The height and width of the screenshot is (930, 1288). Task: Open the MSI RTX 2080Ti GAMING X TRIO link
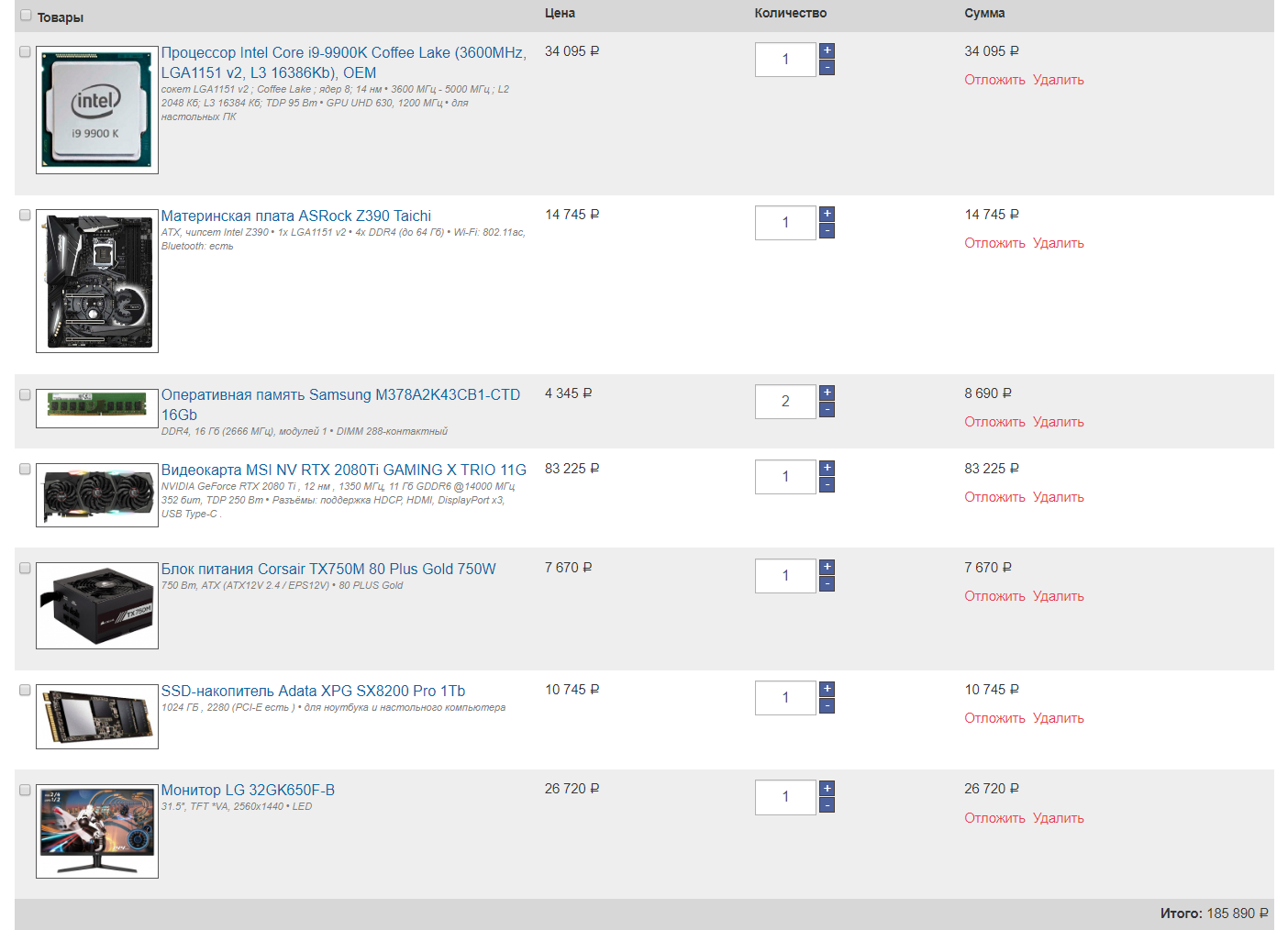[x=344, y=470]
